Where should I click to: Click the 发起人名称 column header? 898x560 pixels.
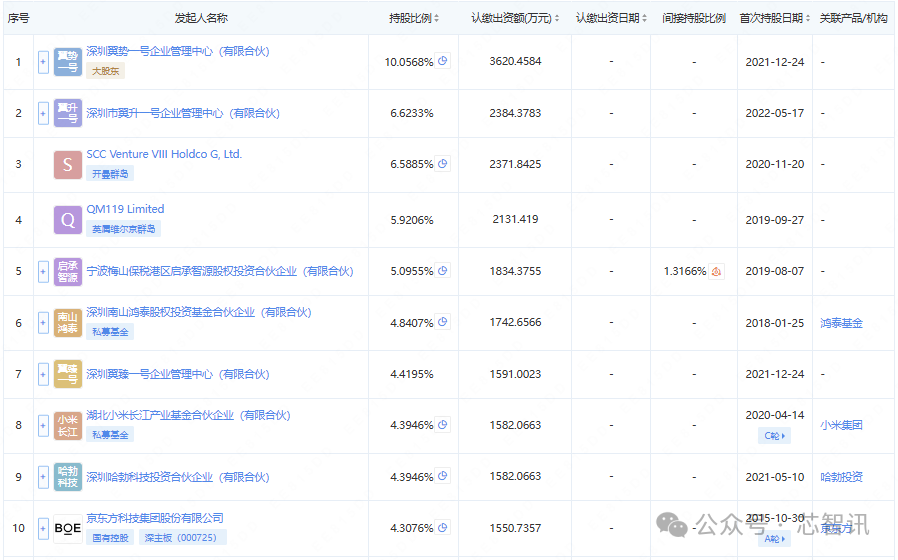pos(201,18)
